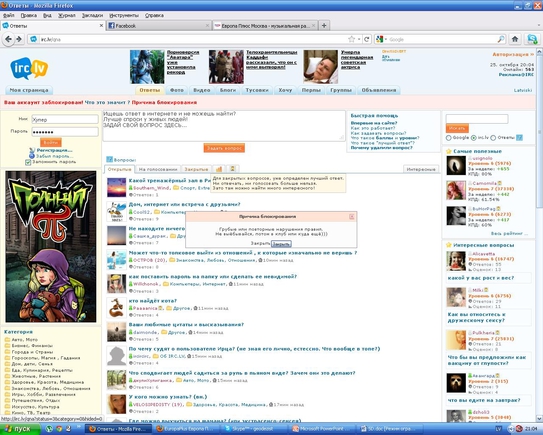Click the Firefox back arrow button

[8, 39]
